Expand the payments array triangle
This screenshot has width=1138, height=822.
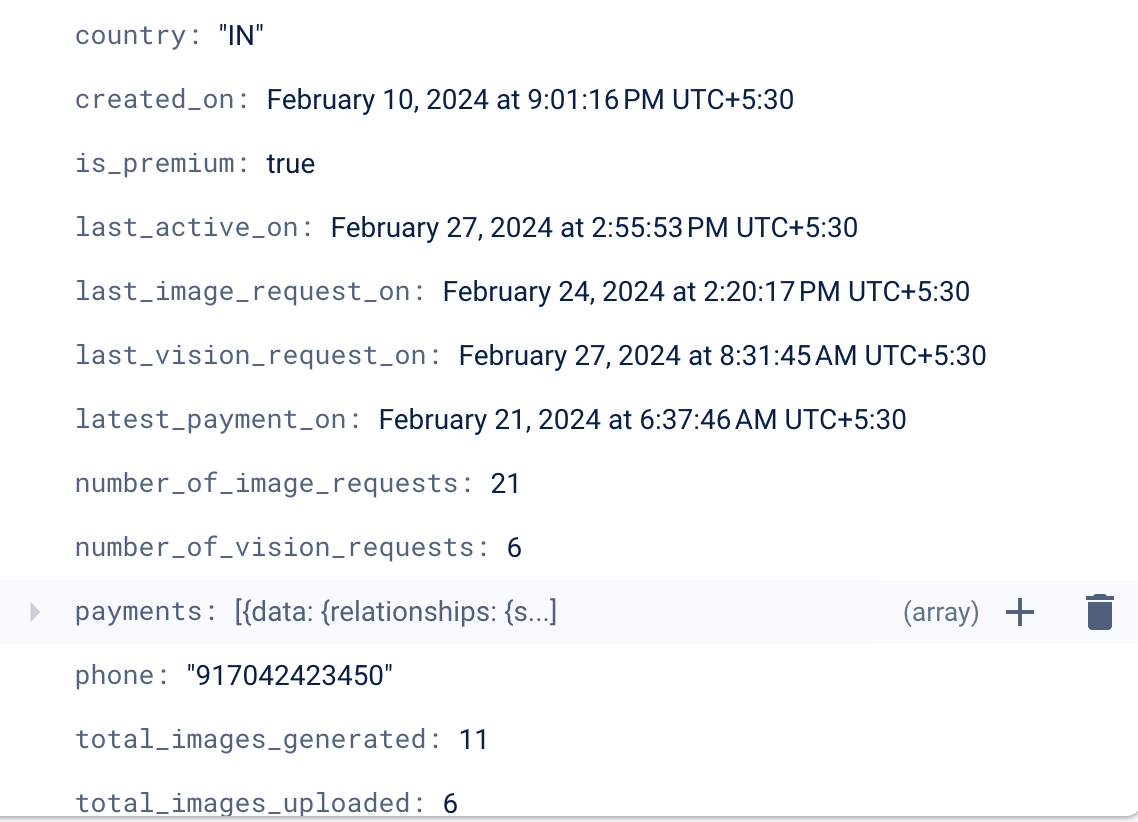[x=36, y=612]
